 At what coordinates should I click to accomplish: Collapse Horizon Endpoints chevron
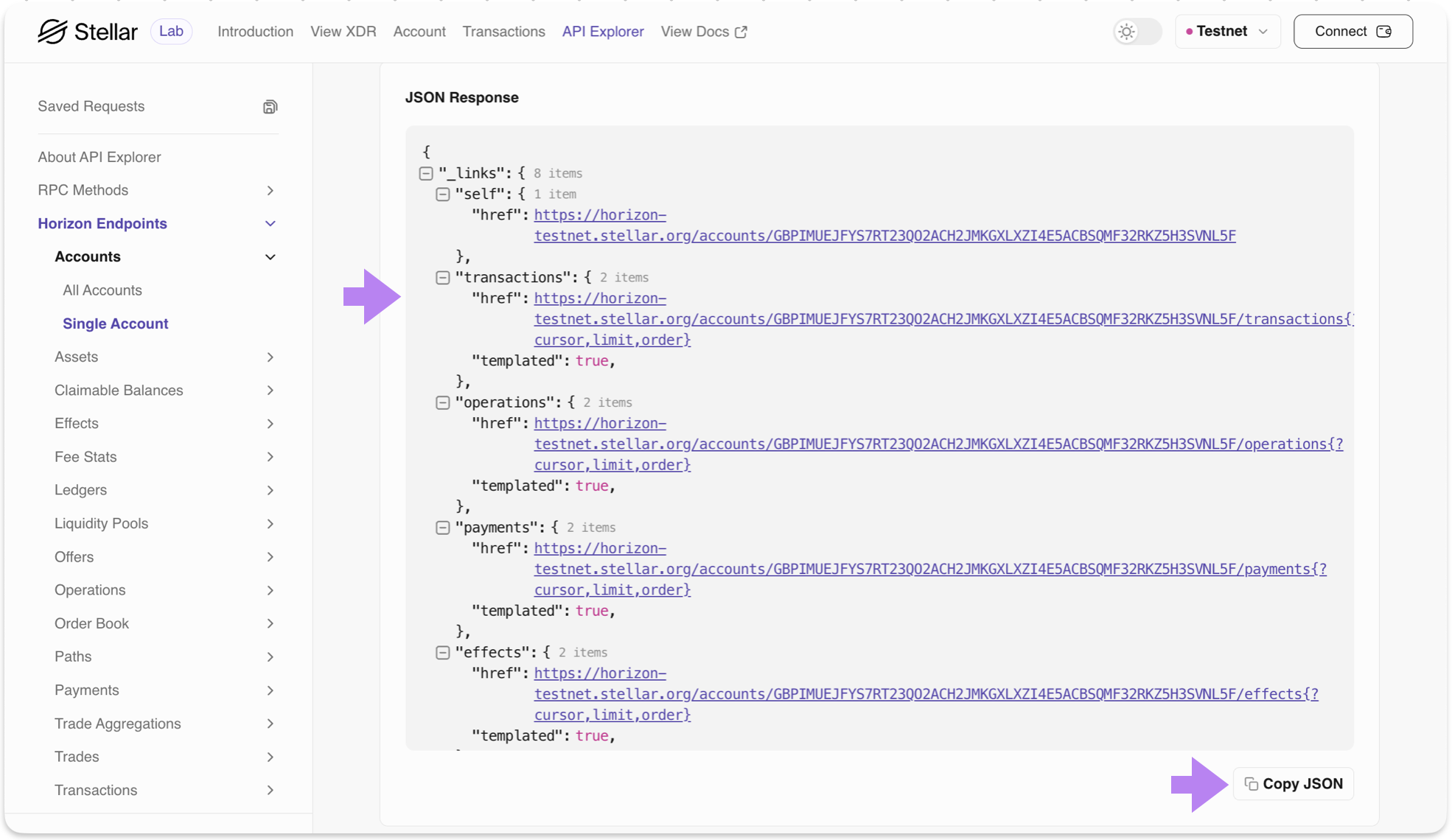[x=270, y=224]
